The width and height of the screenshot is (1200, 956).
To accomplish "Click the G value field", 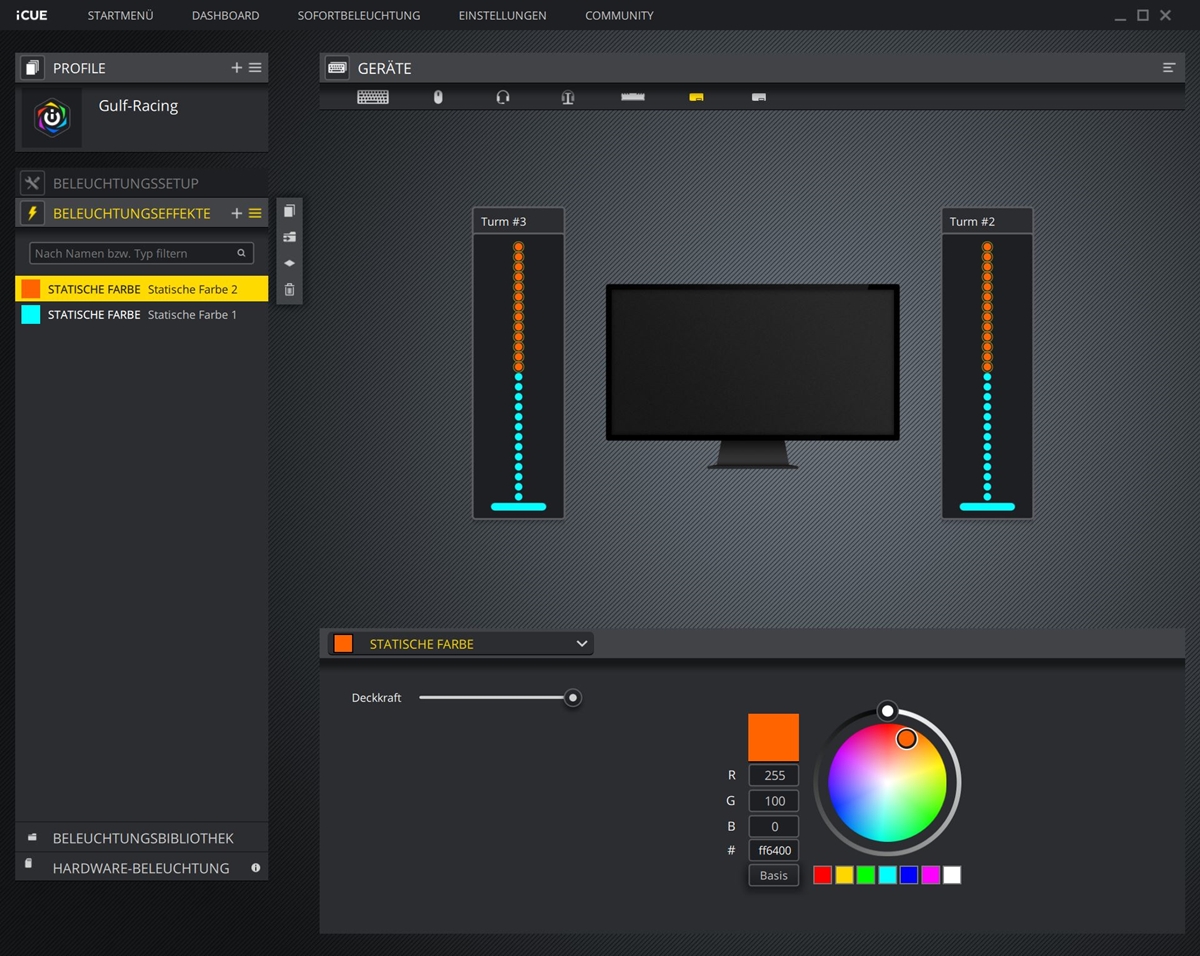I will point(774,801).
